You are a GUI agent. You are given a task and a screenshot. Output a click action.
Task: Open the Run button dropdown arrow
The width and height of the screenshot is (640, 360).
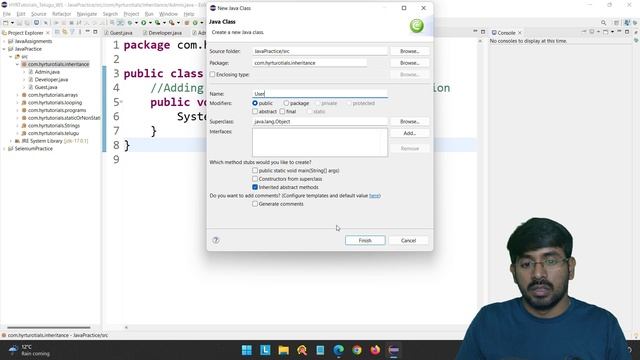click(x=150, y=23)
